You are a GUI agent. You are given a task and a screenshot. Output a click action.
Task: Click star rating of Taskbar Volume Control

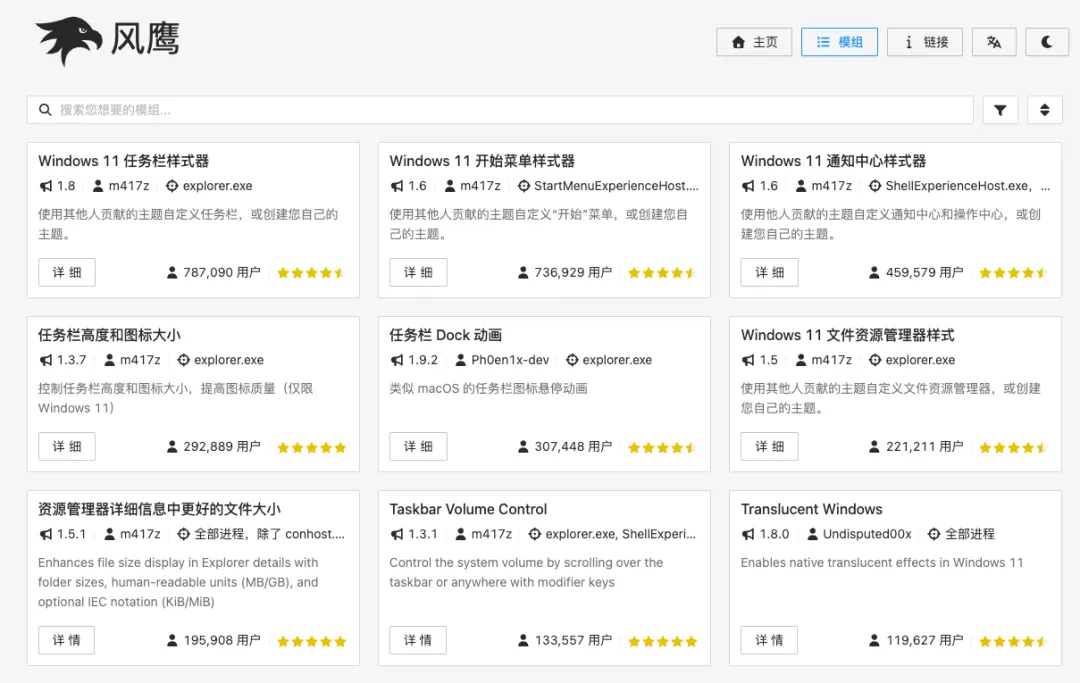(x=663, y=642)
